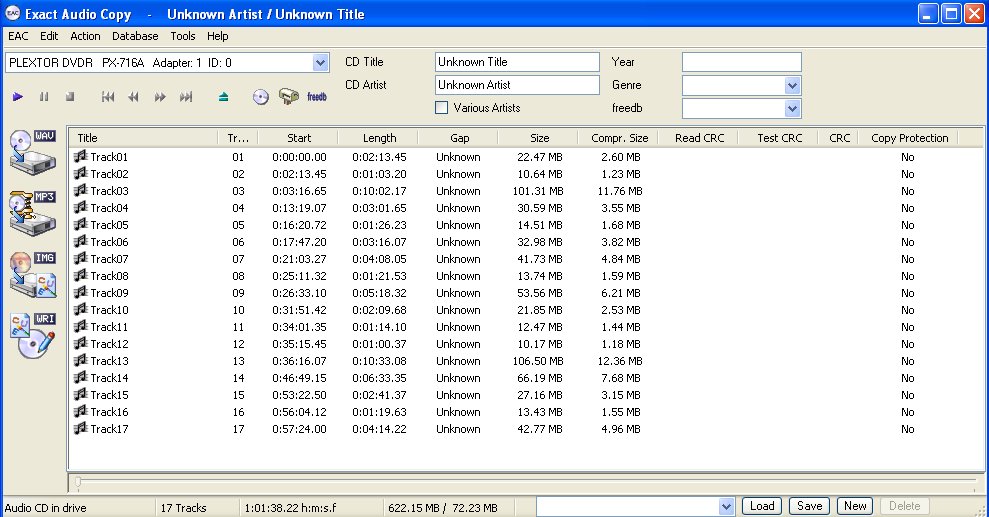989x517 pixels.
Task: Expand the freedb category dropdown
Action: 793,108
